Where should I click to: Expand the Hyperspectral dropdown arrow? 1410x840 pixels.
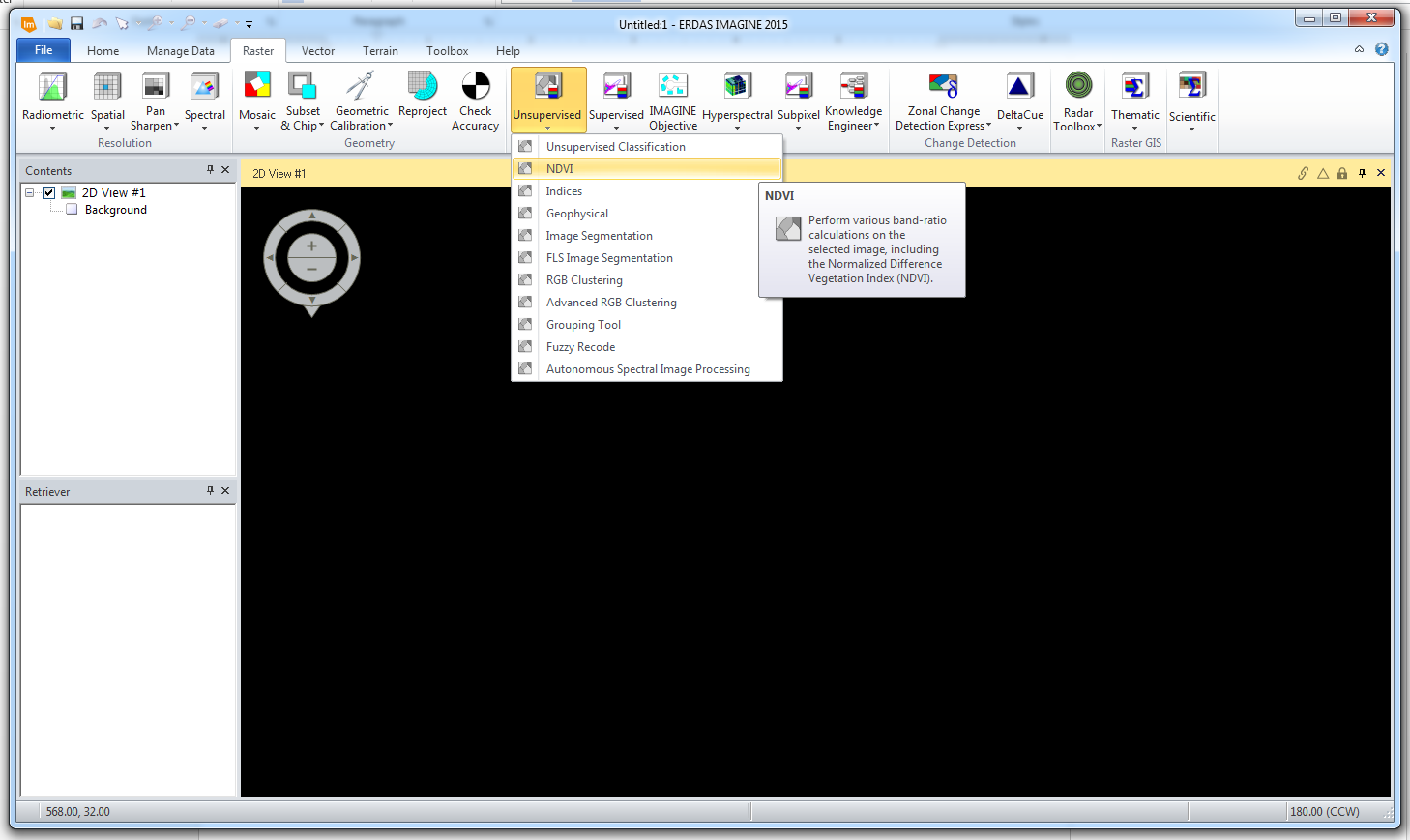(737, 128)
